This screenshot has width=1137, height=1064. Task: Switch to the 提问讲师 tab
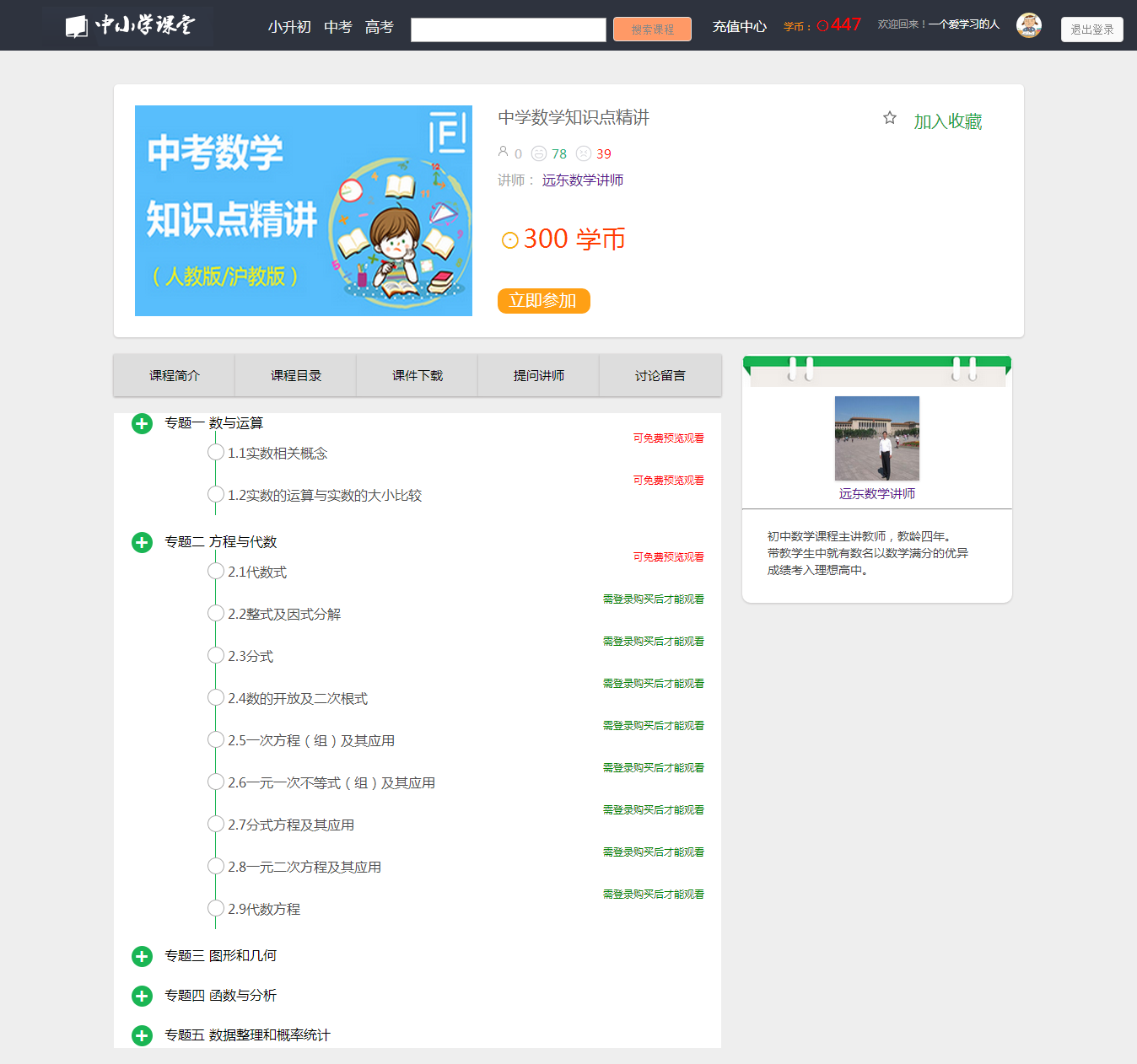[x=539, y=375]
